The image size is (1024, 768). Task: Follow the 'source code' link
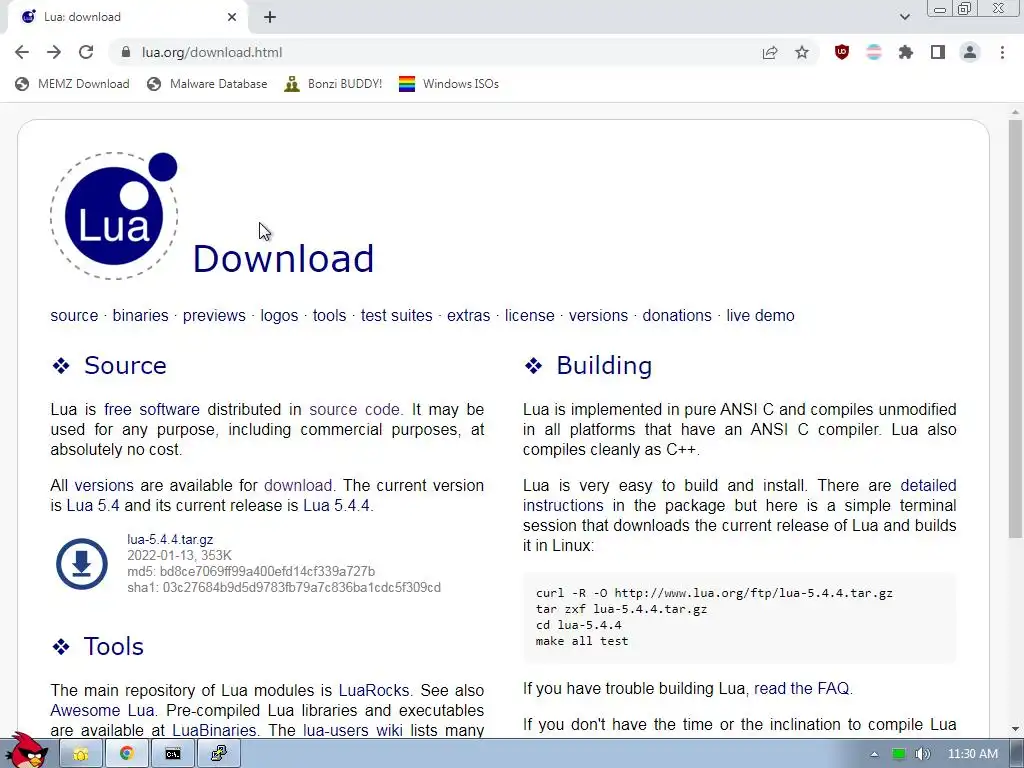tap(355, 409)
